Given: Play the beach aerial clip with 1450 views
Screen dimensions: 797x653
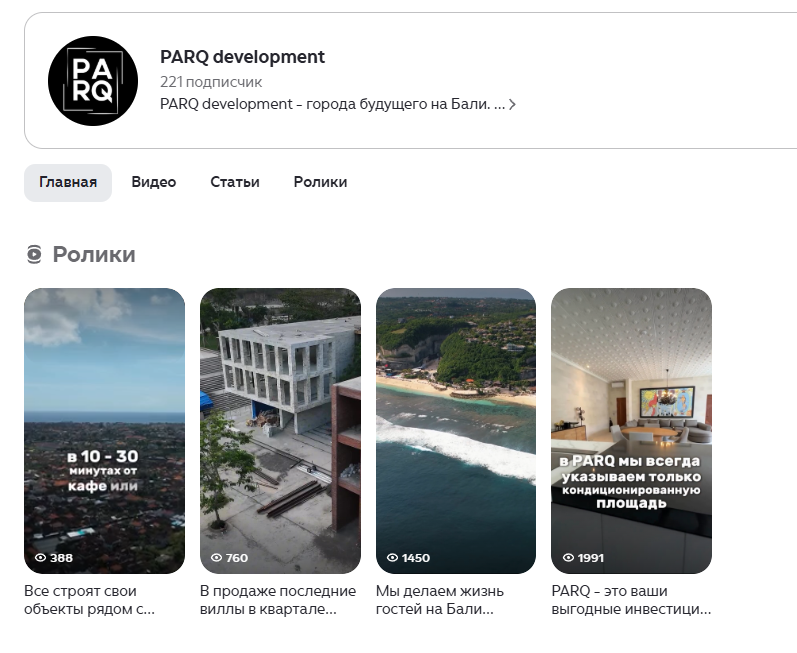Looking at the screenshot, I should (x=456, y=431).
